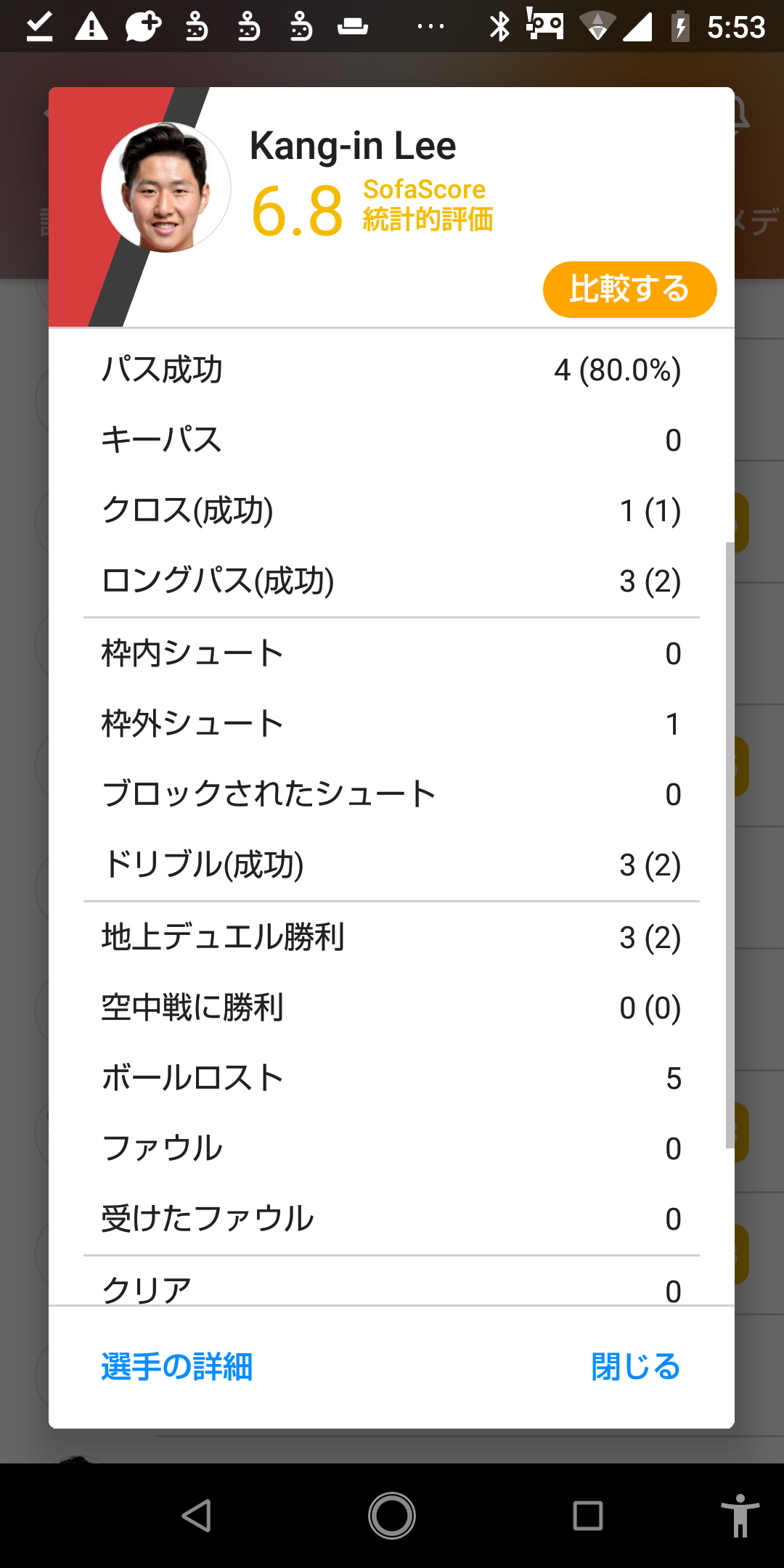Tap Bluetooth icon in status bar
Viewport: 784px width, 1568px height.
[499, 28]
